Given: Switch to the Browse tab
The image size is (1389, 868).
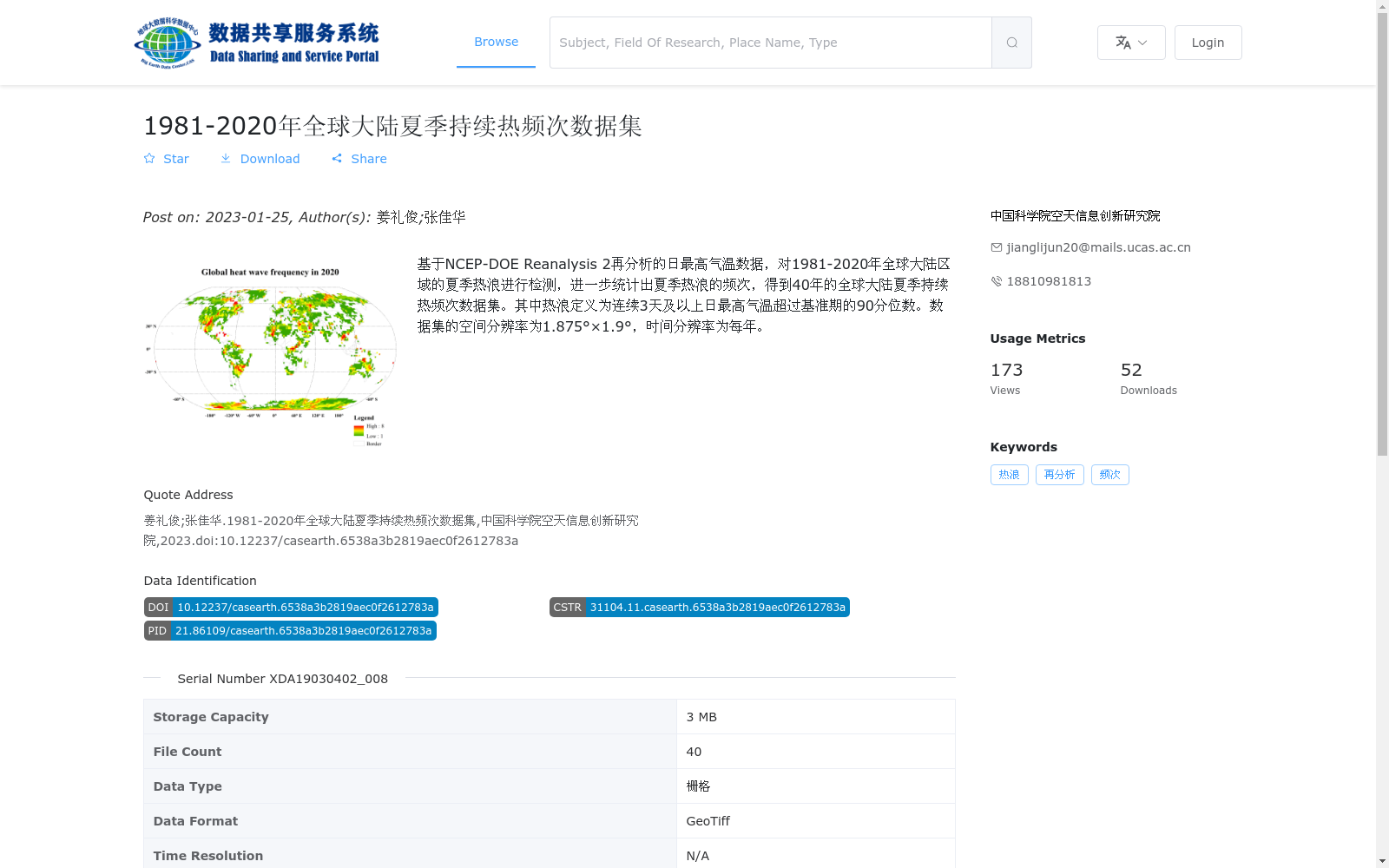Looking at the screenshot, I should pos(496,42).
